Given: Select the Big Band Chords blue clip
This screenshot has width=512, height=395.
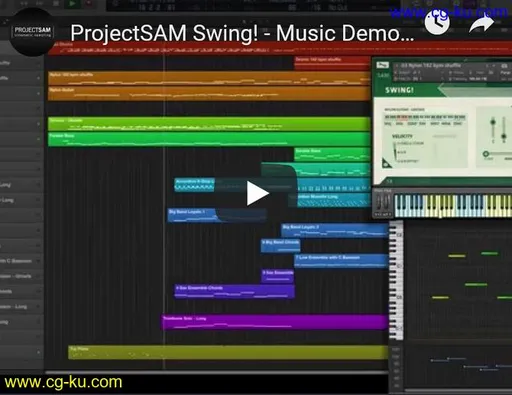Looking at the screenshot, I should [281, 245].
